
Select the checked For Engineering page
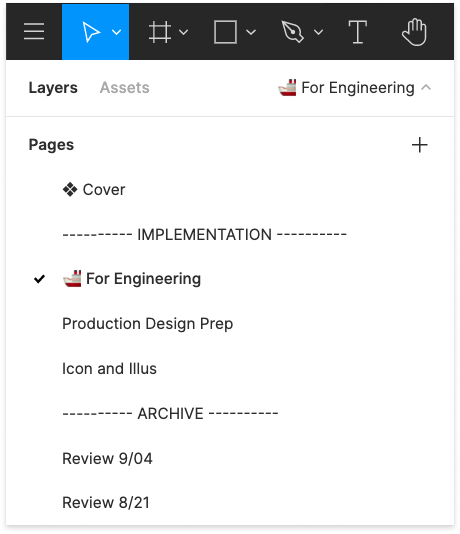tap(230, 279)
